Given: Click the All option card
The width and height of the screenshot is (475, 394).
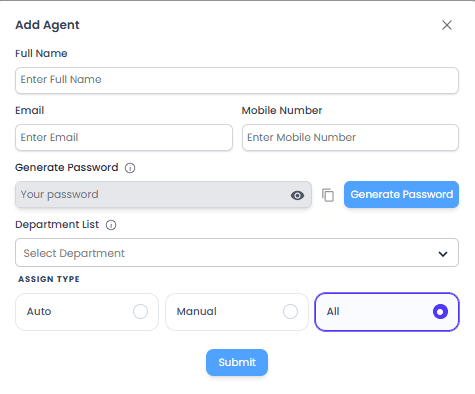Looking at the screenshot, I should click(387, 312).
